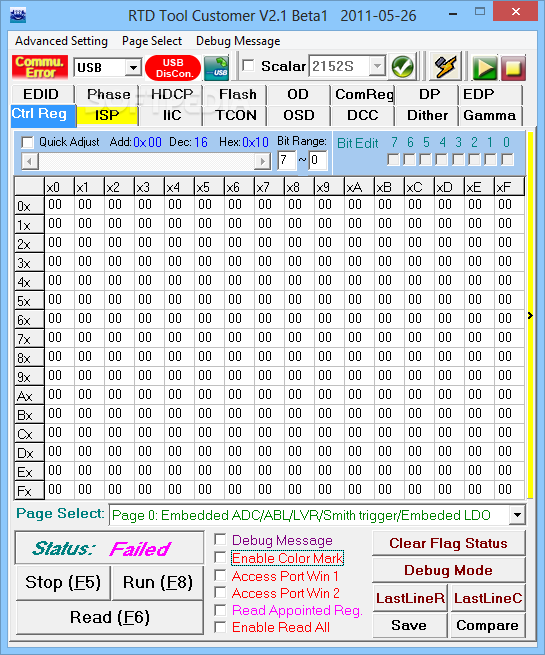Image resolution: width=545 pixels, height=655 pixels.
Task: Switch to the DP tab
Action: (x=429, y=94)
